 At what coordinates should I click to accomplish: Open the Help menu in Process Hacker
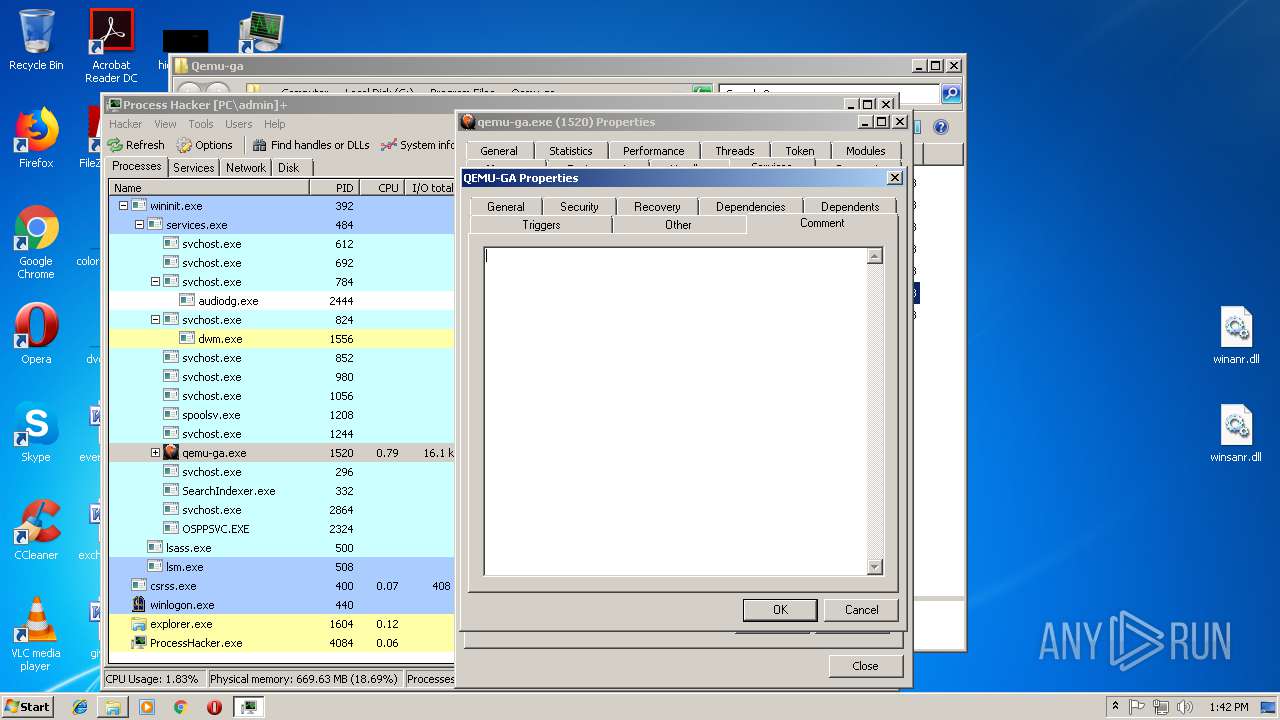coord(274,124)
